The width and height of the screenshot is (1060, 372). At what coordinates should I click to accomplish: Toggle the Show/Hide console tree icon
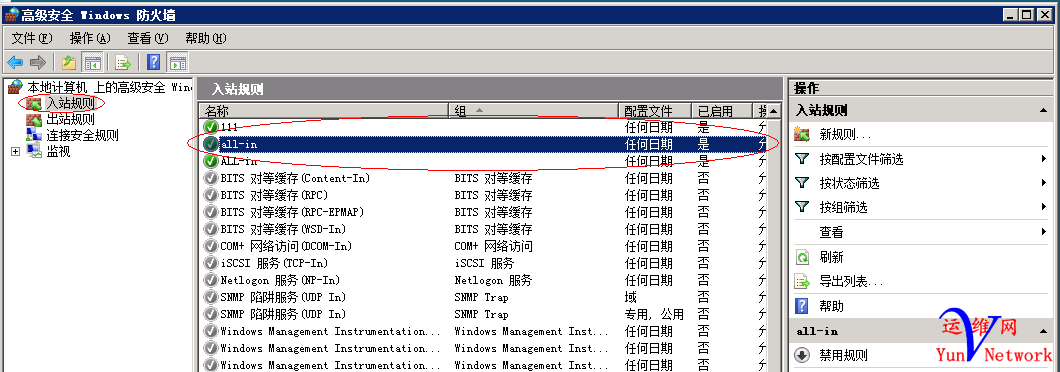coord(92,63)
